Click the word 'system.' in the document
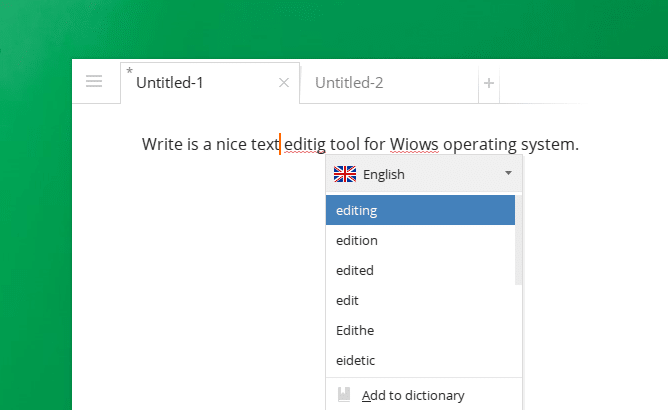The height and width of the screenshot is (410, 668). click(x=550, y=145)
